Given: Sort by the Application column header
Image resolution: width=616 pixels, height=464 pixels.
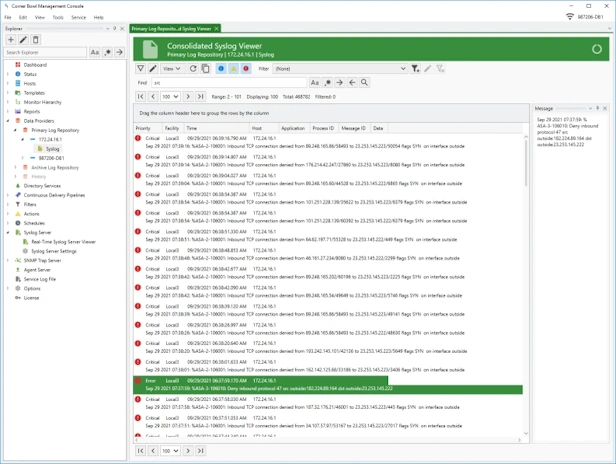Looking at the screenshot, I should click(x=293, y=128).
